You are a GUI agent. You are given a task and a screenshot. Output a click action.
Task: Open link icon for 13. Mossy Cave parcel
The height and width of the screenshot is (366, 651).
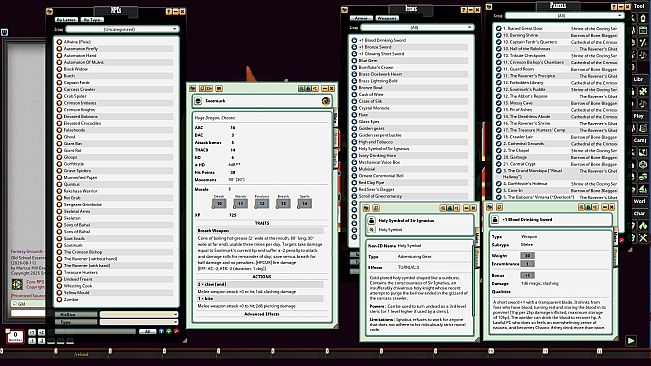point(499,103)
